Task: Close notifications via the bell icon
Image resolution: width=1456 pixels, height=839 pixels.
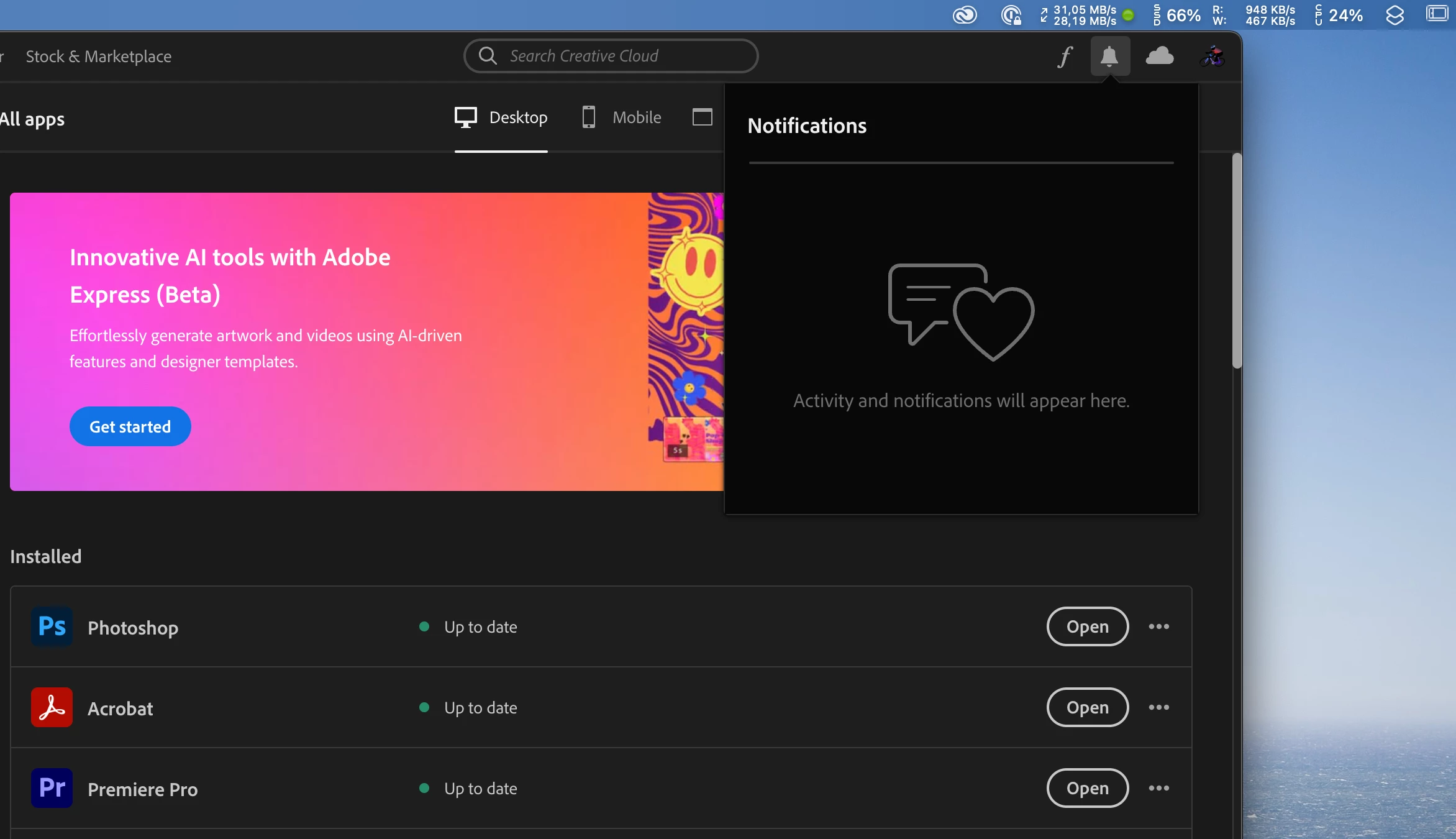Action: coord(1109,57)
